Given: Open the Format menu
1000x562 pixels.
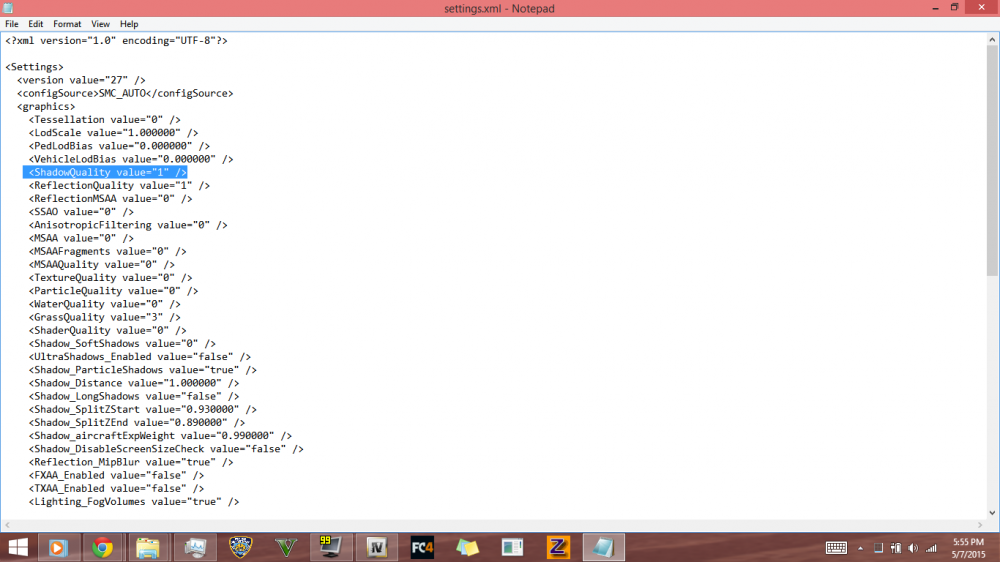Looking at the screenshot, I should click(x=67, y=24).
